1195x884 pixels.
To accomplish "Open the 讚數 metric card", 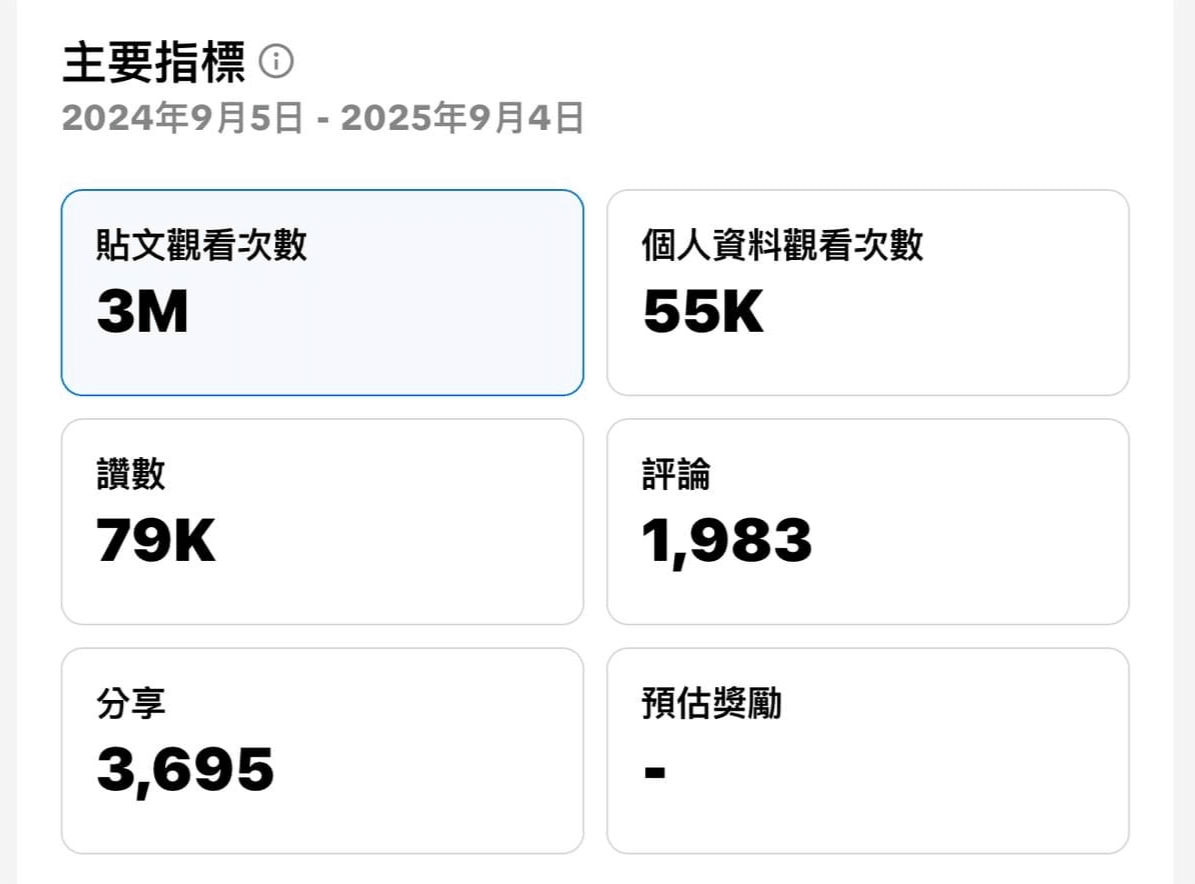I will tap(322, 522).
